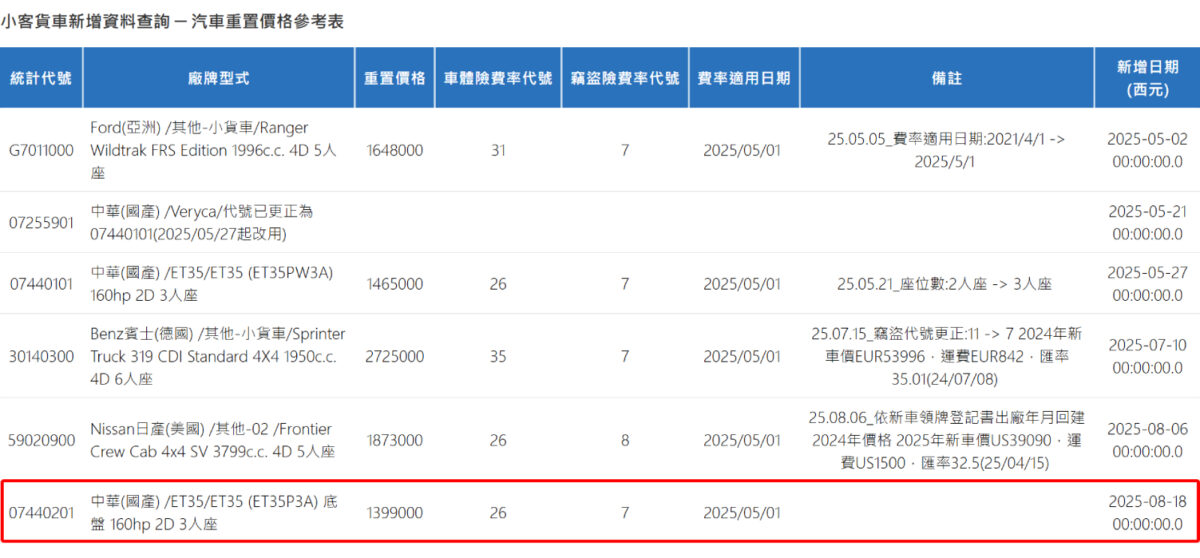The height and width of the screenshot is (558, 1200).
Task: Select the replacement price 1399000 cell
Action: [394, 512]
